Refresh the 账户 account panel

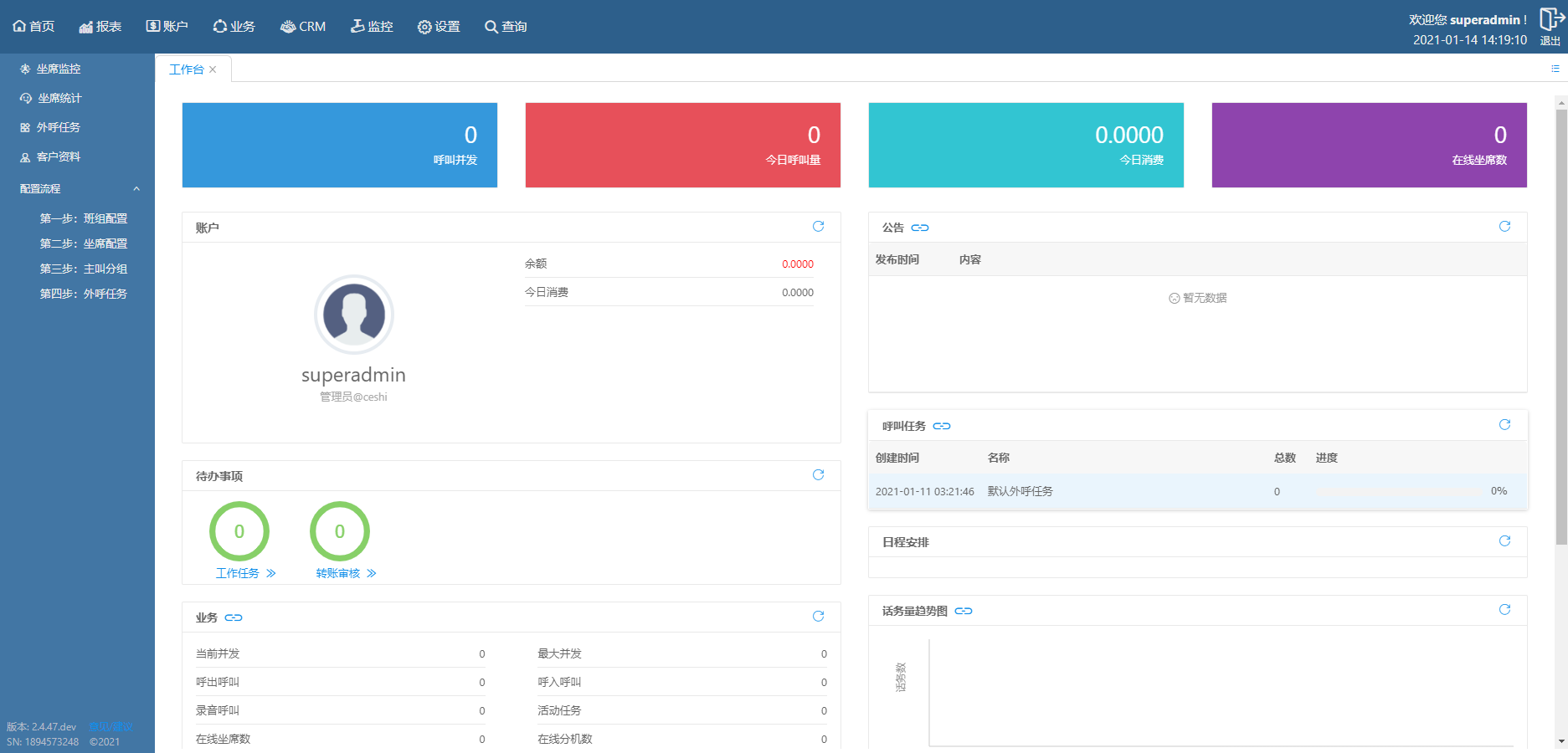click(818, 227)
